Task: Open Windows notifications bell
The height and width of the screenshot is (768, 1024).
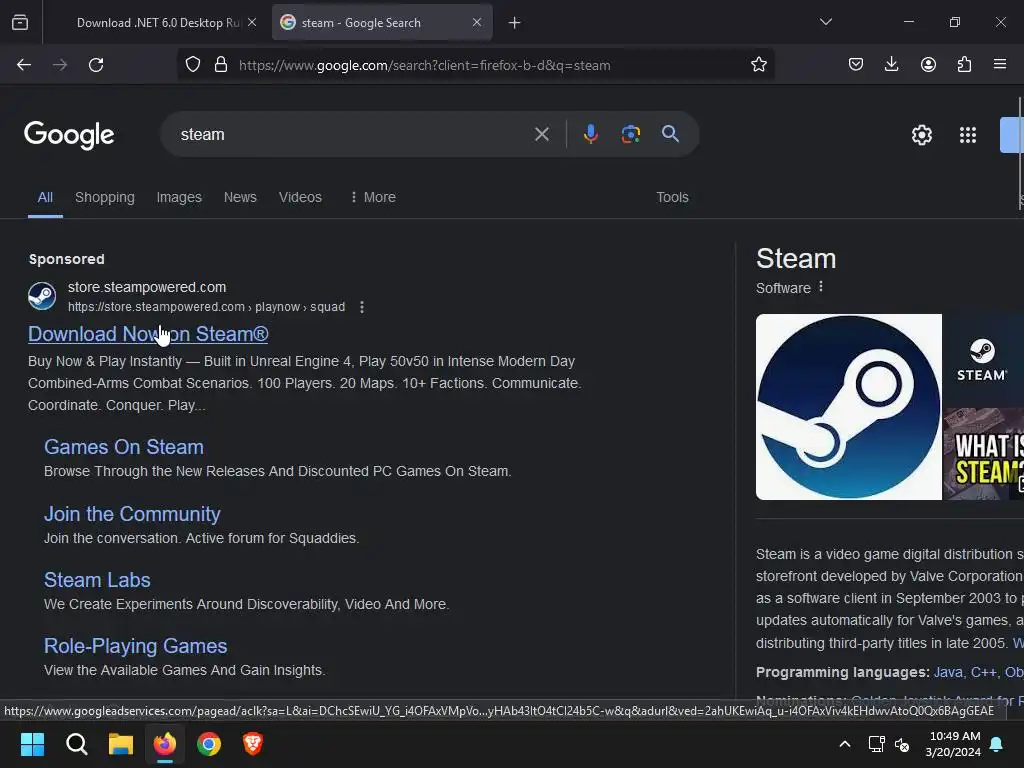Action: [997, 744]
